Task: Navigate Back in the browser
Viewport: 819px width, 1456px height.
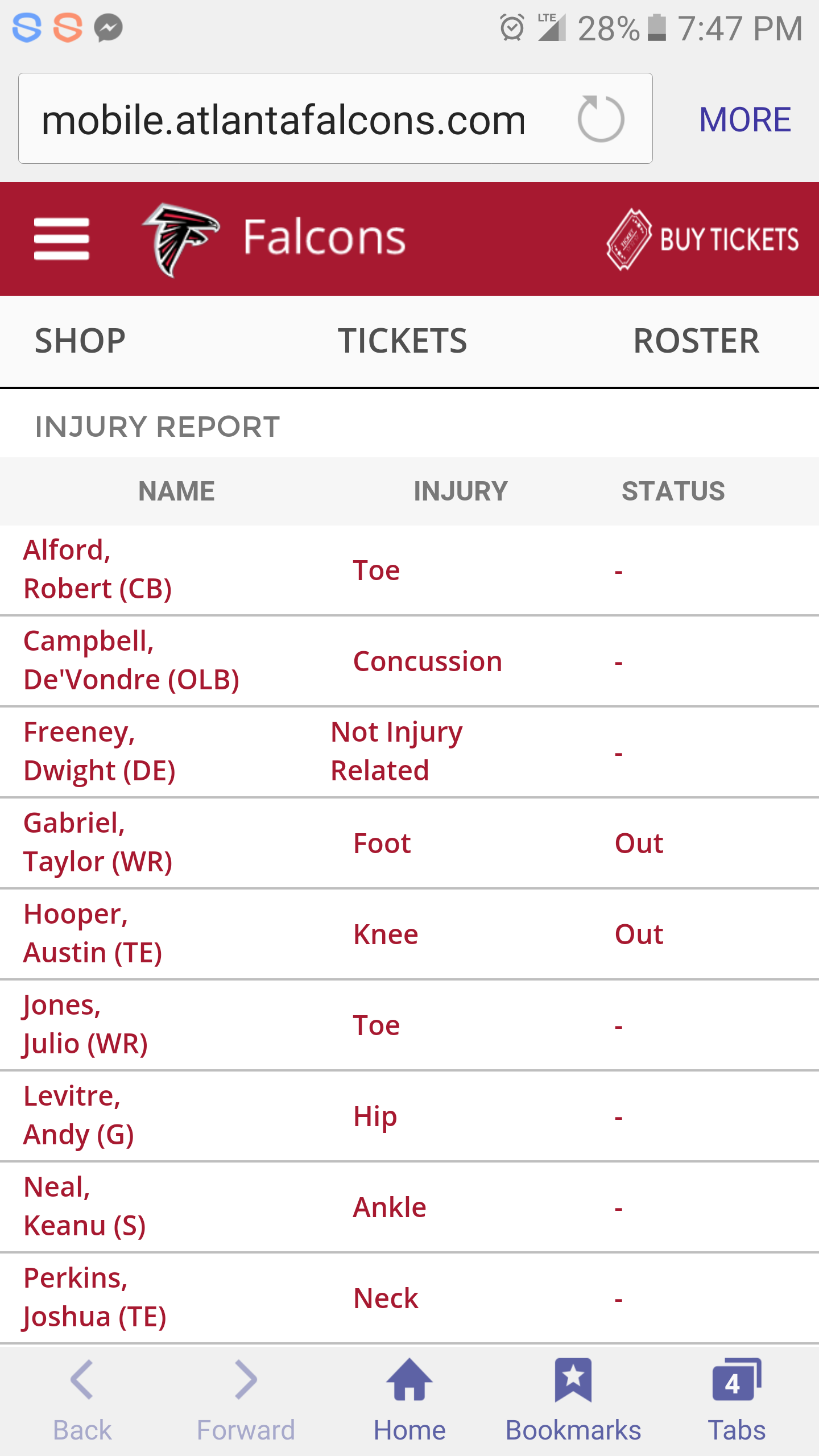Action: pyautogui.click(x=82, y=1400)
